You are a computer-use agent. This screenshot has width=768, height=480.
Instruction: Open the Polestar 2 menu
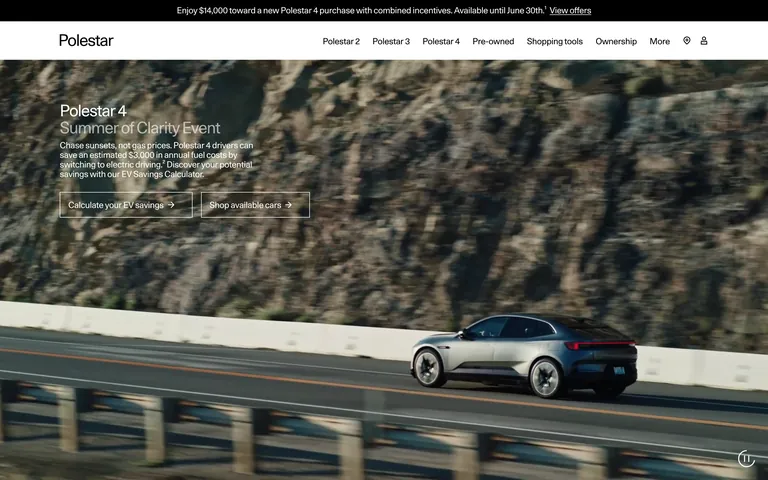tap(341, 41)
